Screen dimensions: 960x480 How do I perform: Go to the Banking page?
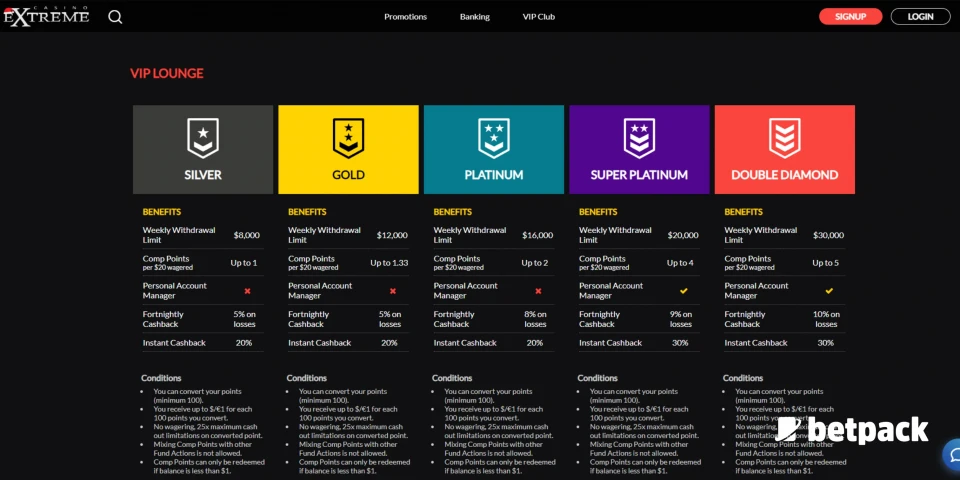coord(474,17)
